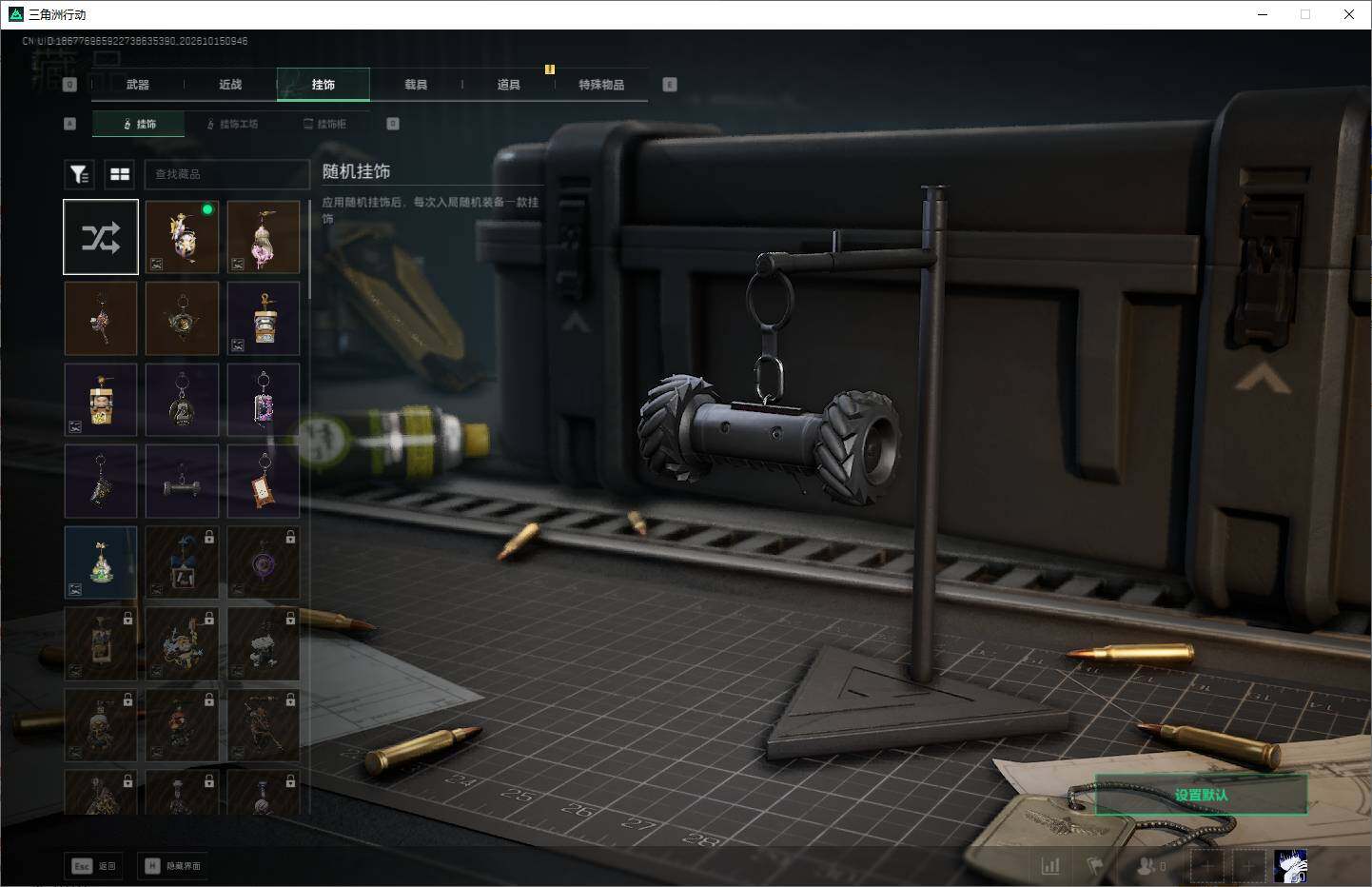Viewport: 1372px width, 887px height.
Task: Select the purple orb locked charm
Action: click(264, 562)
